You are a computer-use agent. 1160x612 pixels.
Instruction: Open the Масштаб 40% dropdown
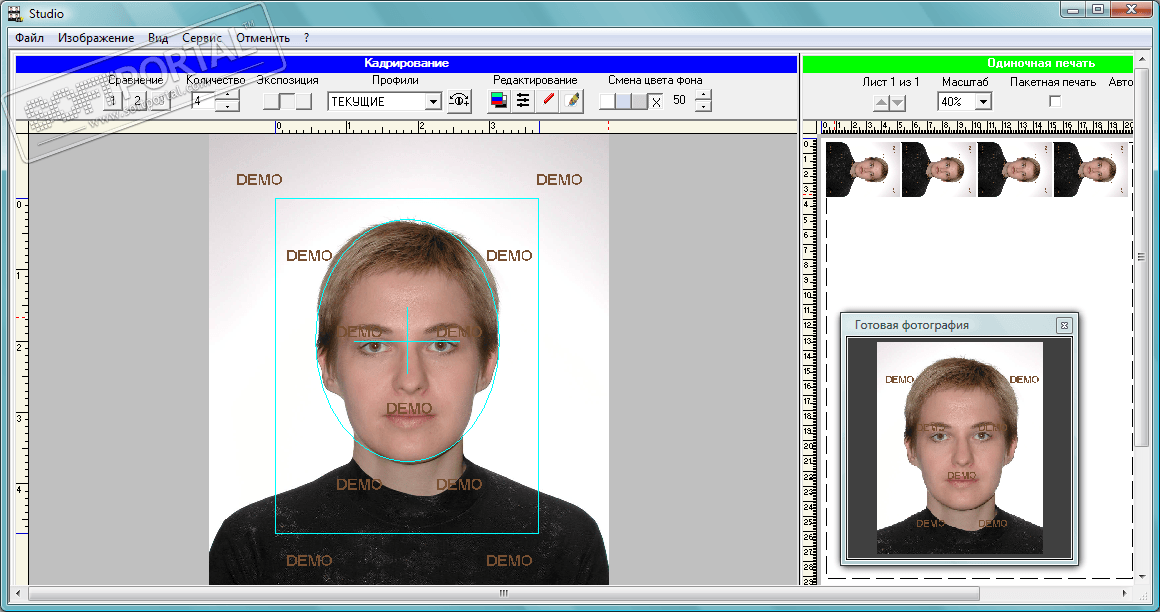(x=982, y=101)
